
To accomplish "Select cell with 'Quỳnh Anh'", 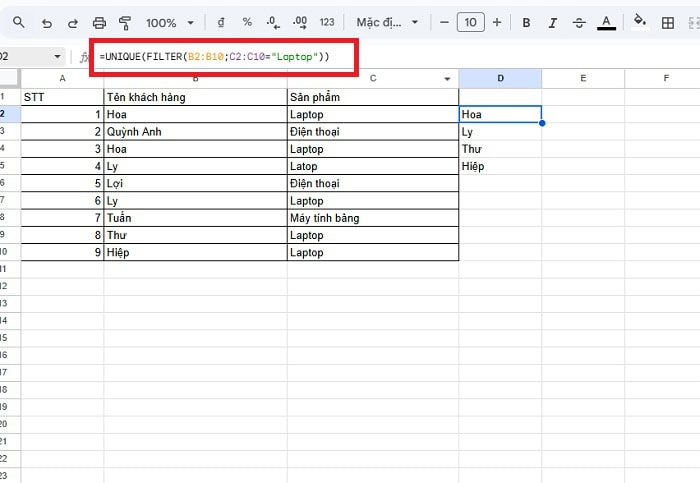I will click(196, 132).
